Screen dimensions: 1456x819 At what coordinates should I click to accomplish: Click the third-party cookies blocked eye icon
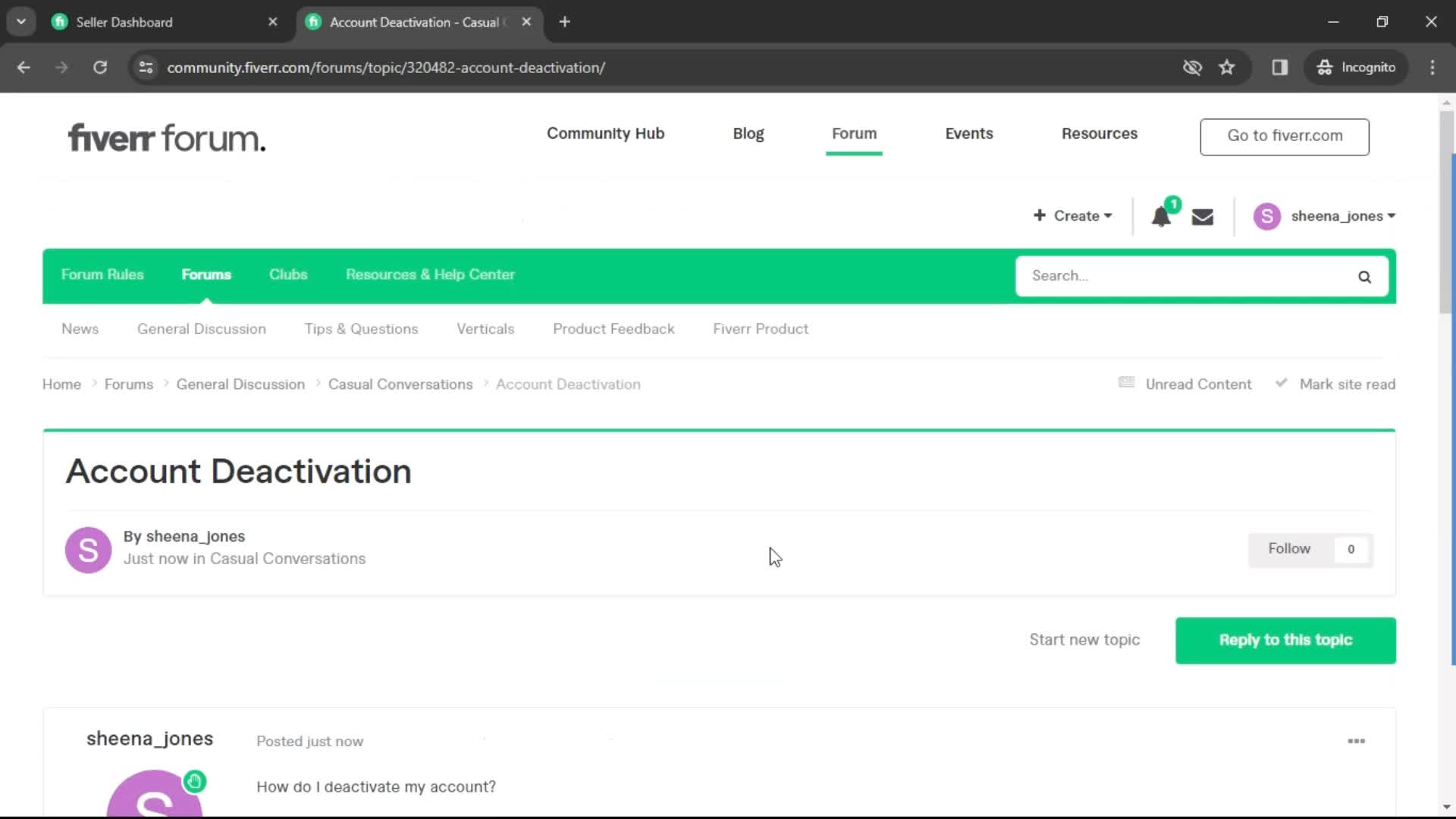1192,67
